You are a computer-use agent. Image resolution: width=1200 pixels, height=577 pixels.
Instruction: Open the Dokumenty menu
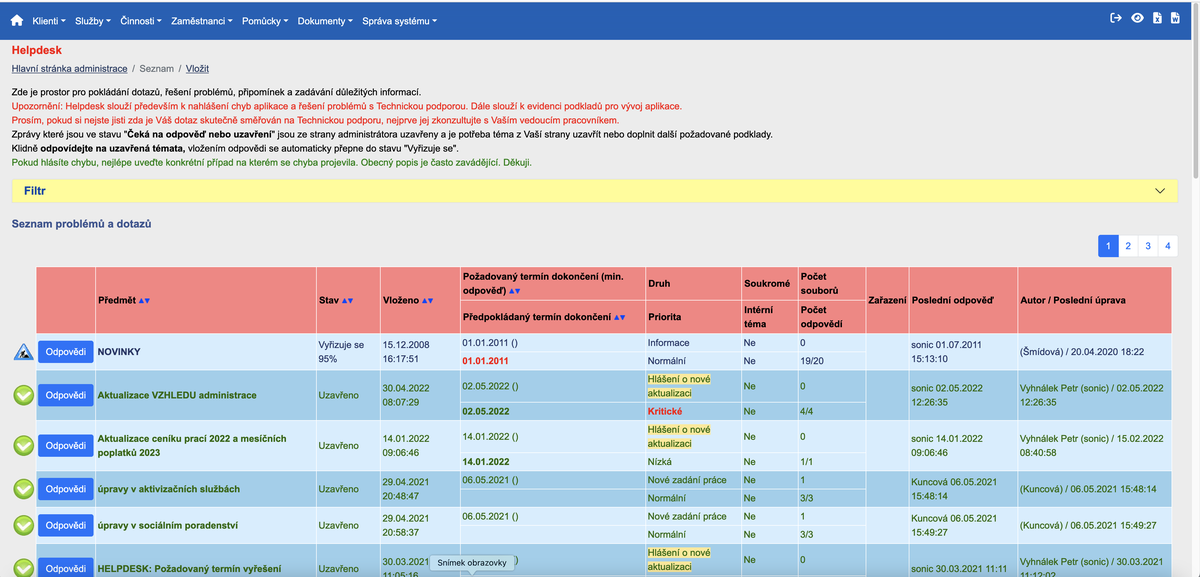click(325, 21)
